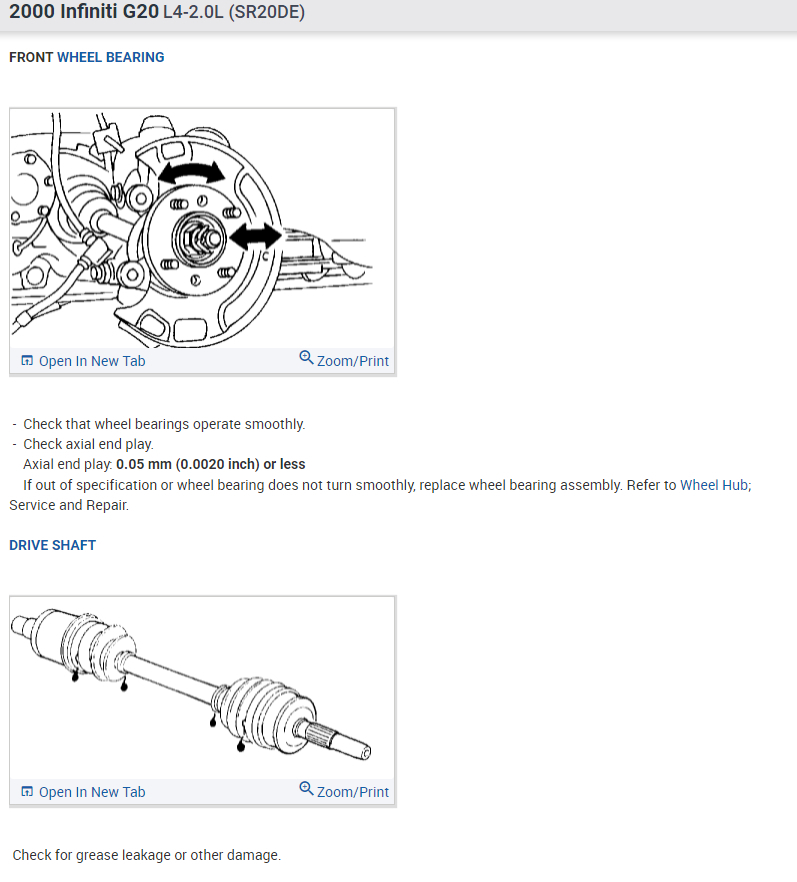The width and height of the screenshot is (797, 882).
Task: Open wheel bearing image via Open In New Tab text
Action: tap(92, 361)
